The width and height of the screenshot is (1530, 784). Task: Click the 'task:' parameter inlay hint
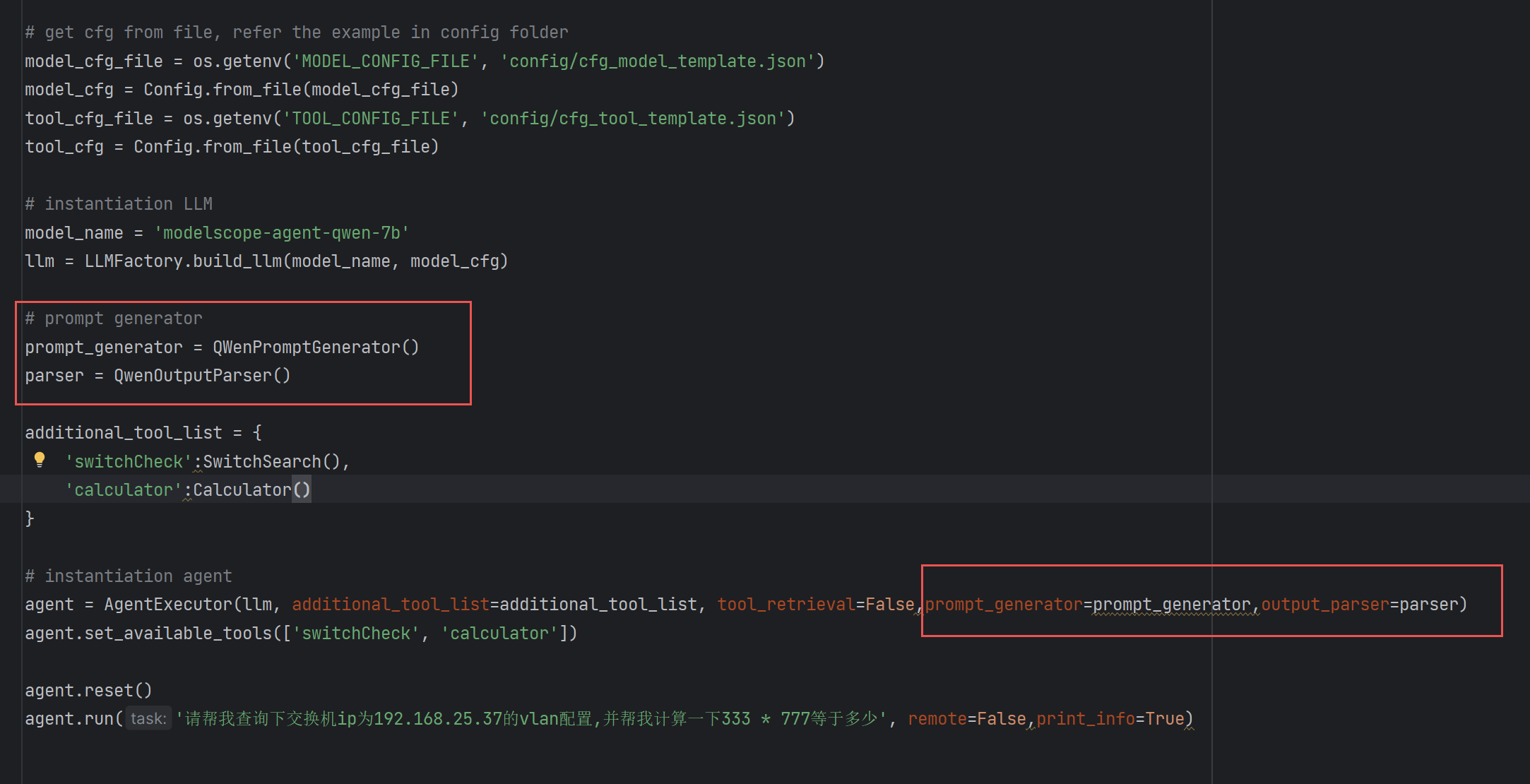(148, 719)
